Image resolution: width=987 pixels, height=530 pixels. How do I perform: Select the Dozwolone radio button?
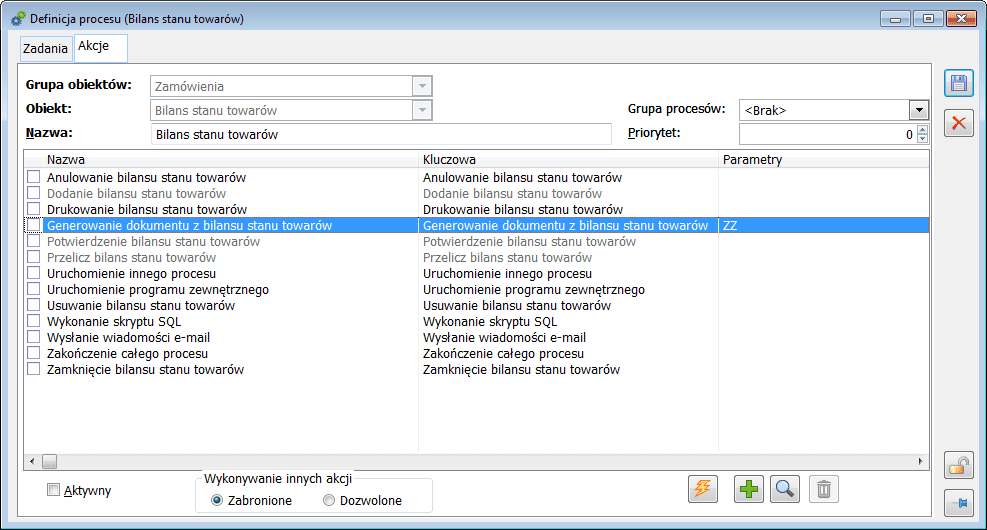click(x=329, y=500)
